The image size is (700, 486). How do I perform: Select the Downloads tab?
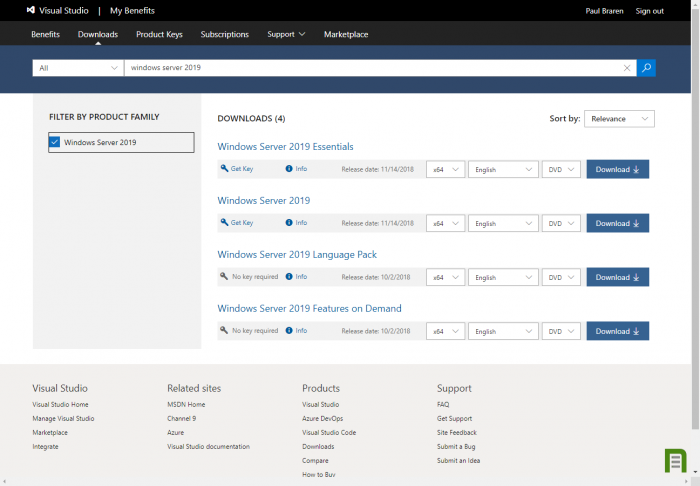[x=98, y=34]
